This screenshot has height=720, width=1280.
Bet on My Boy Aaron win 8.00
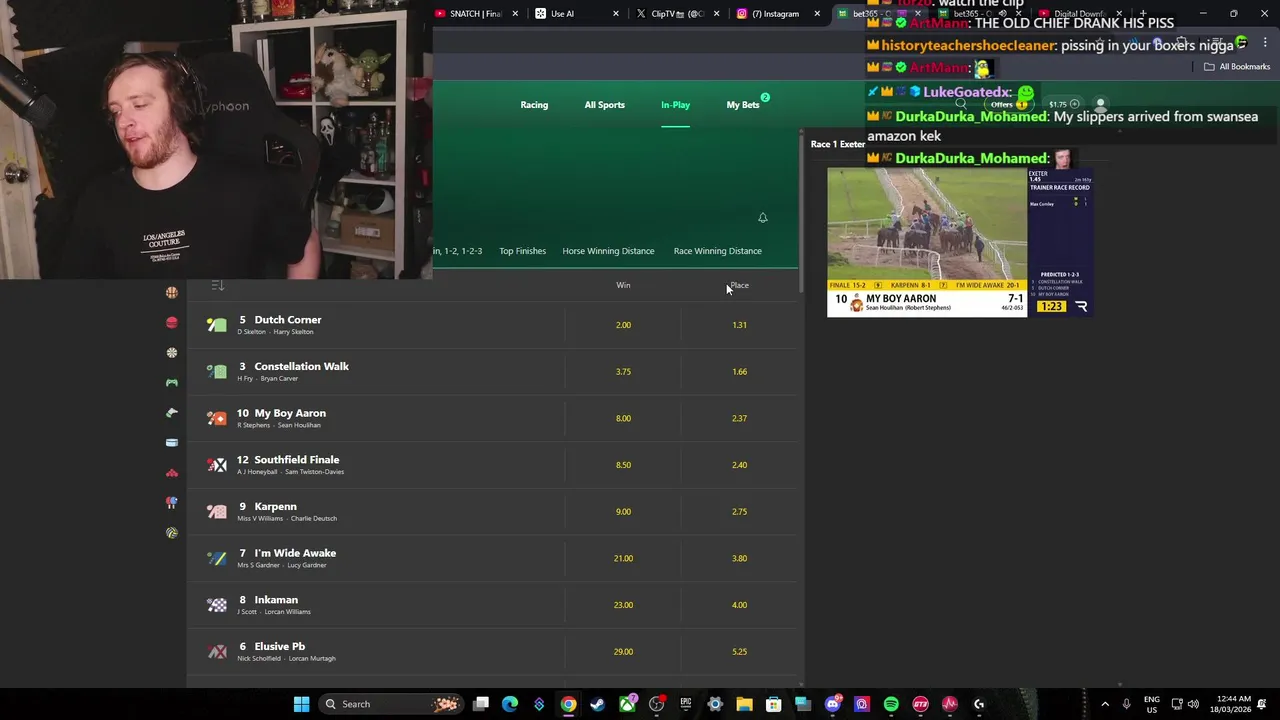(x=623, y=418)
